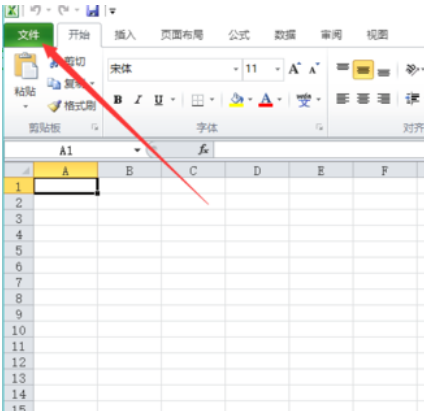Open the 数据 (Data) tab
This screenshot has width=424, height=411.
click(285, 35)
